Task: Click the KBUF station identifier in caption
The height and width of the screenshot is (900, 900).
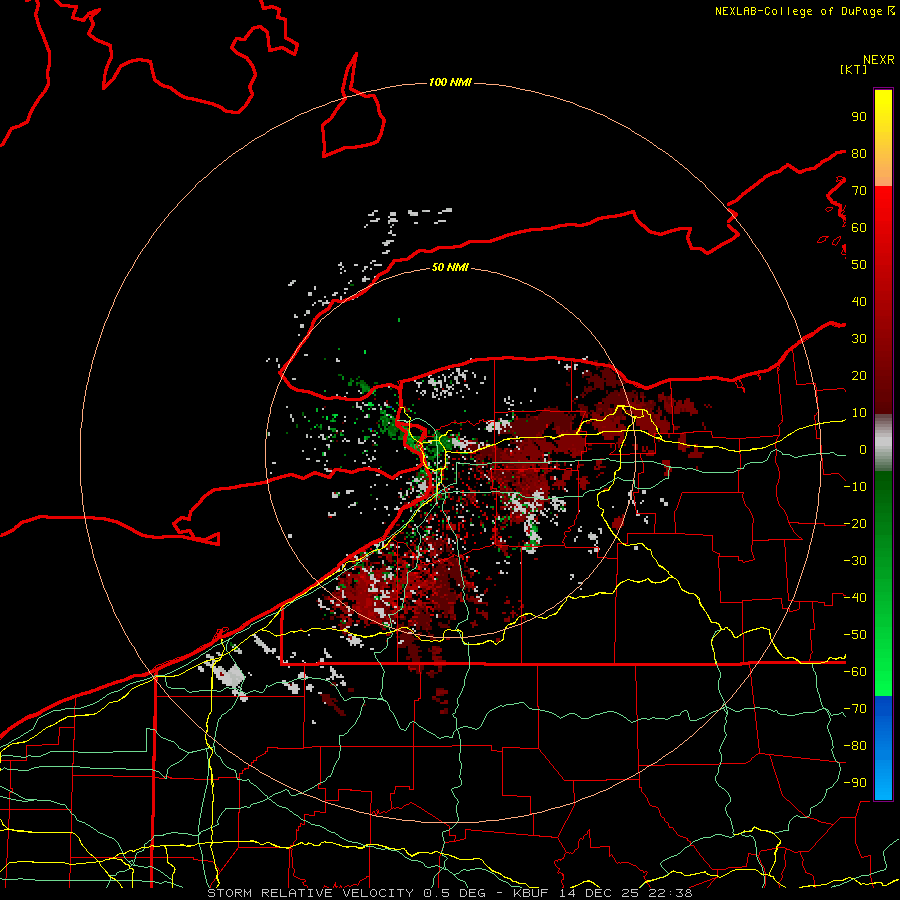Action: [530, 893]
